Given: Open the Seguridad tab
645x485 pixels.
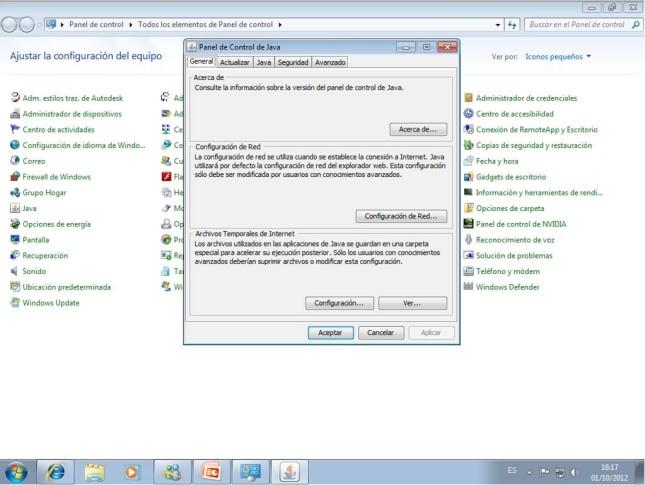Looking at the screenshot, I should click(293, 63).
